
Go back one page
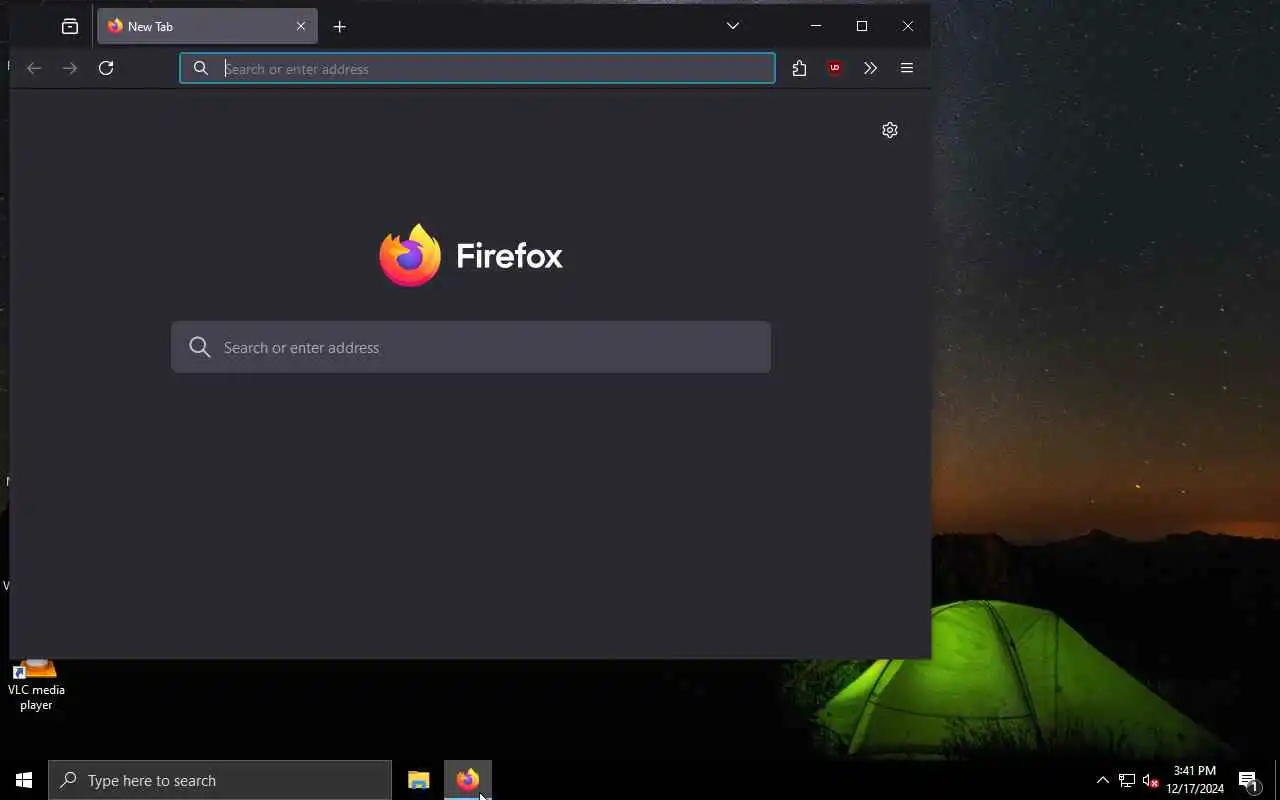[34, 68]
